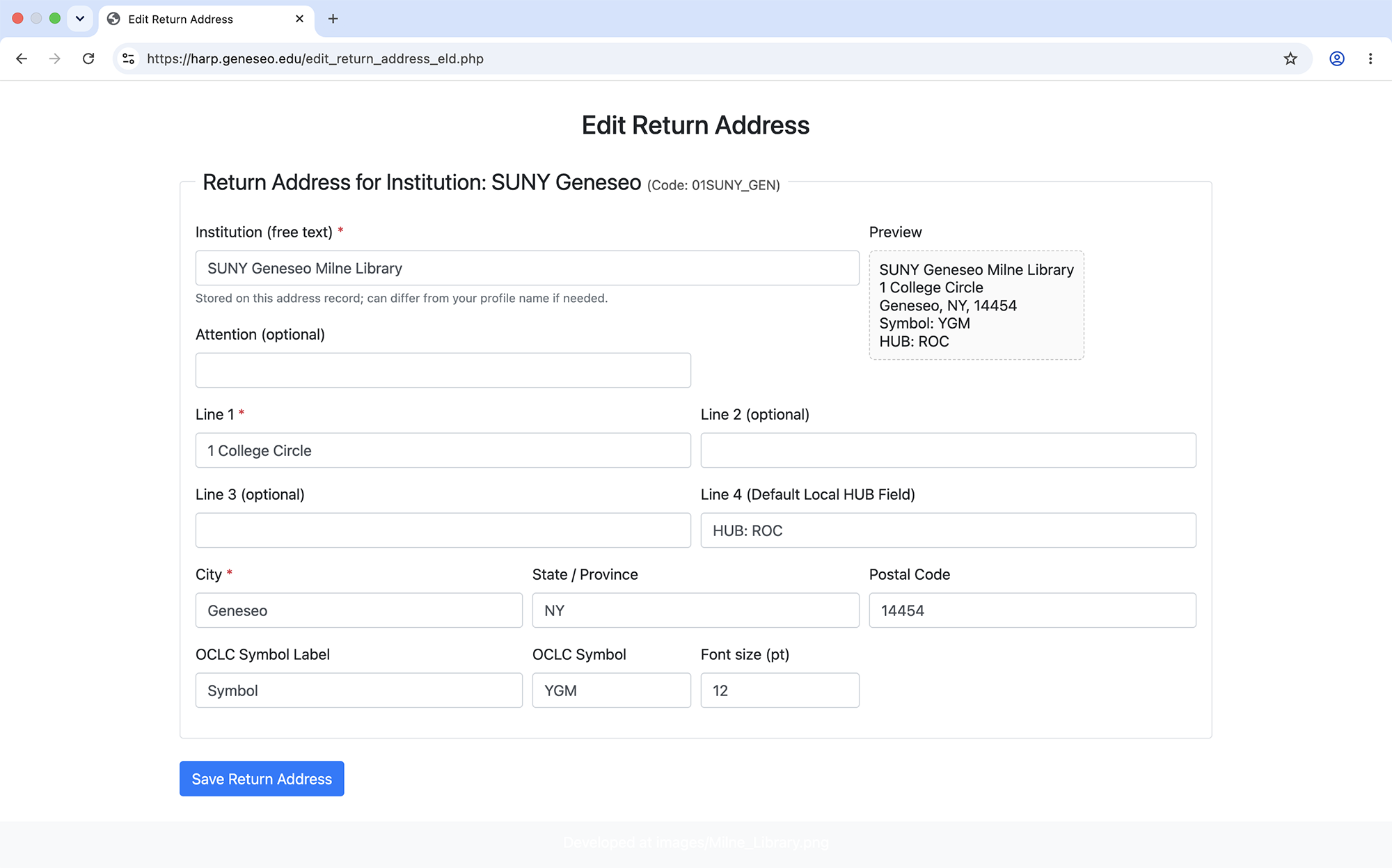This screenshot has width=1392, height=868.
Task: Click the browser forward arrow
Action: (x=54, y=58)
